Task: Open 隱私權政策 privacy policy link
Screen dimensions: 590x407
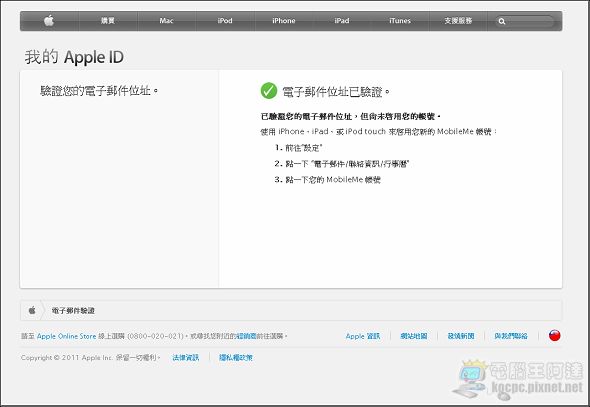Action: click(x=236, y=357)
